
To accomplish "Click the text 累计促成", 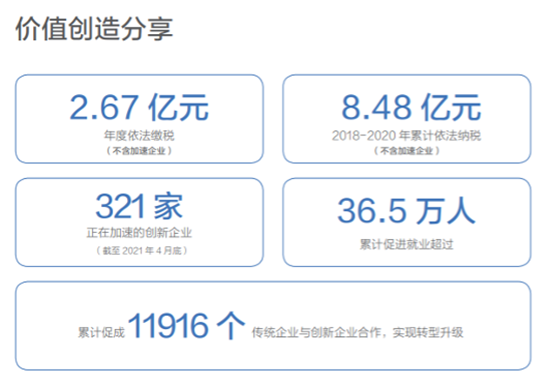I will point(101,332).
